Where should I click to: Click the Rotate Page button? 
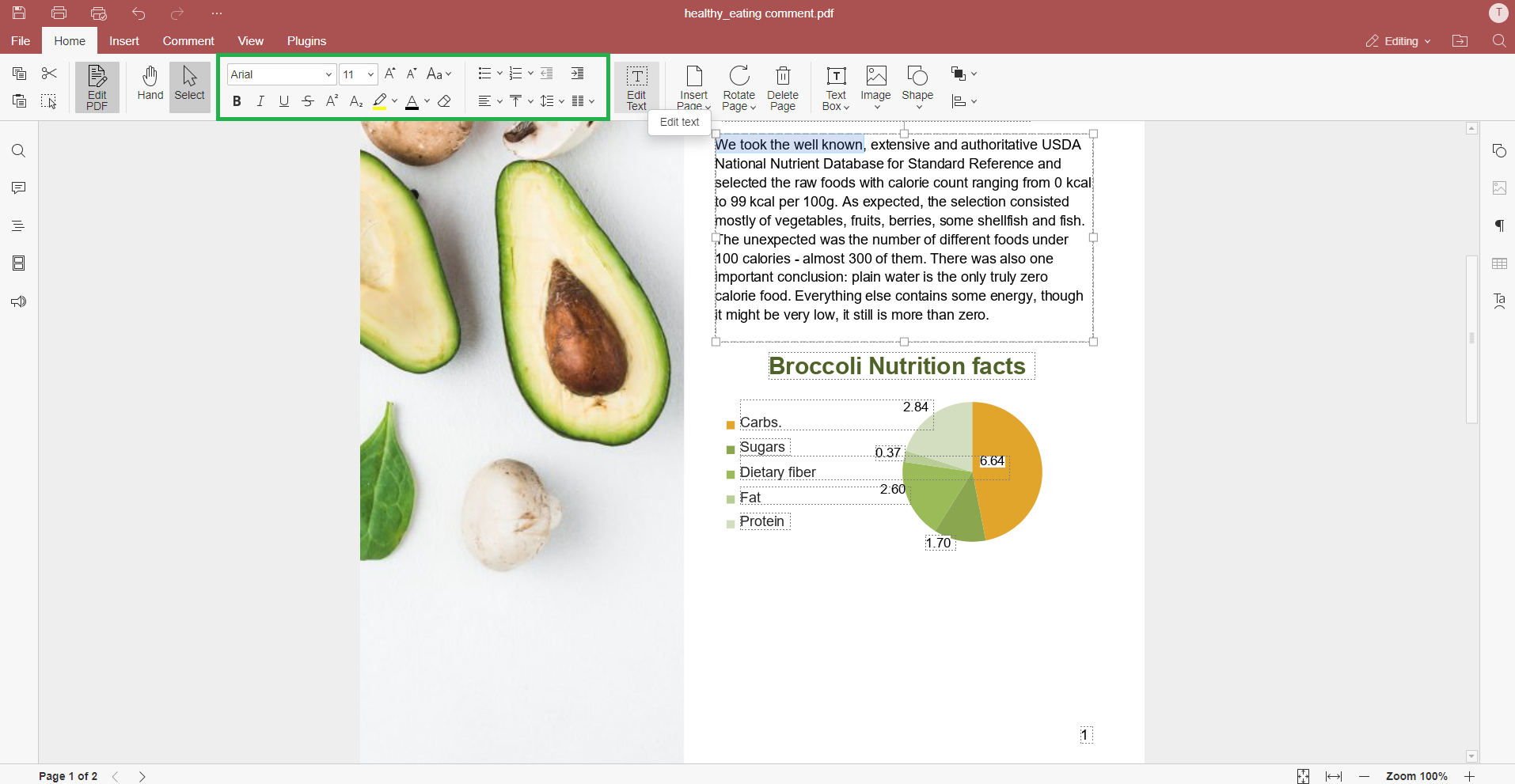click(x=739, y=85)
